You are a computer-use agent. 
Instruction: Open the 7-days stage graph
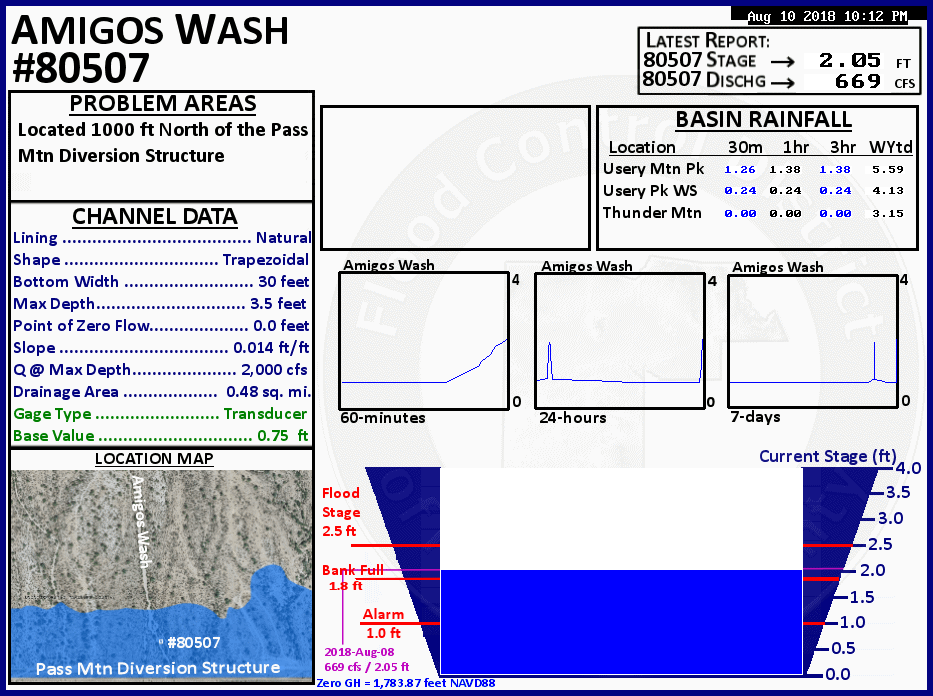813,340
